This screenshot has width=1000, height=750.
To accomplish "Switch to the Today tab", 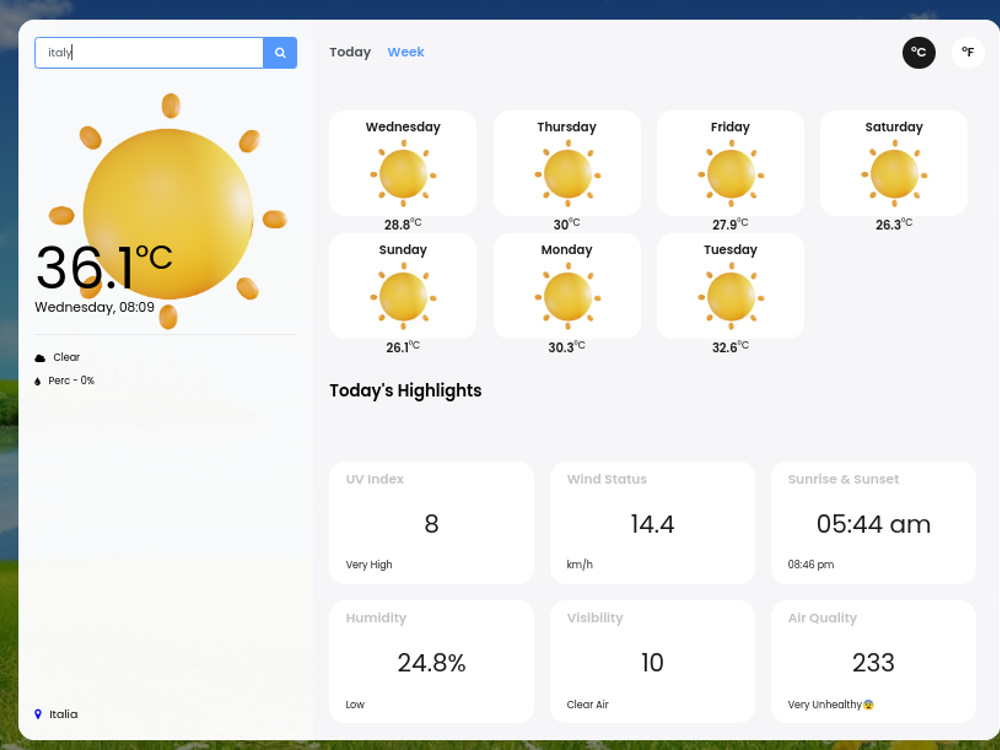I will click(x=350, y=52).
